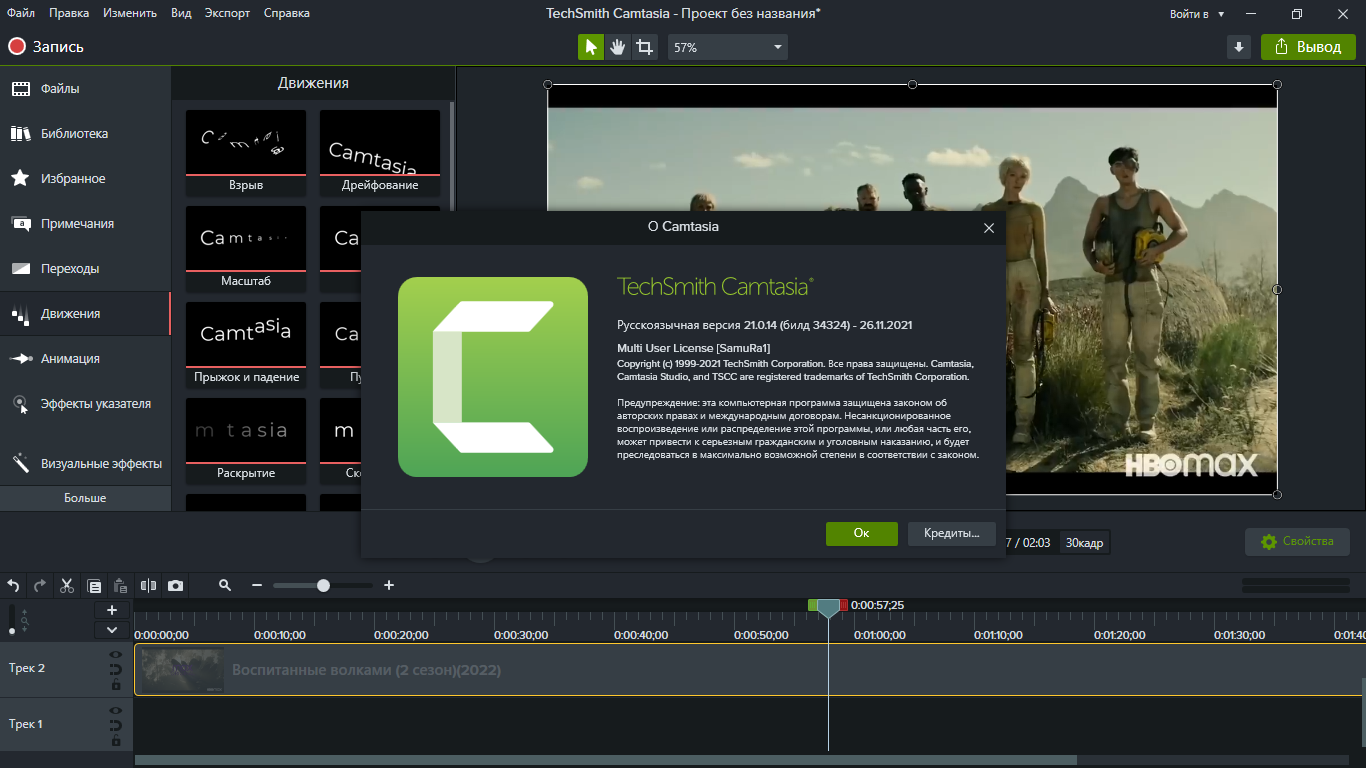Open the Экспорт menu
Image resolution: width=1366 pixels, height=768 pixels.
pyautogui.click(x=228, y=13)
